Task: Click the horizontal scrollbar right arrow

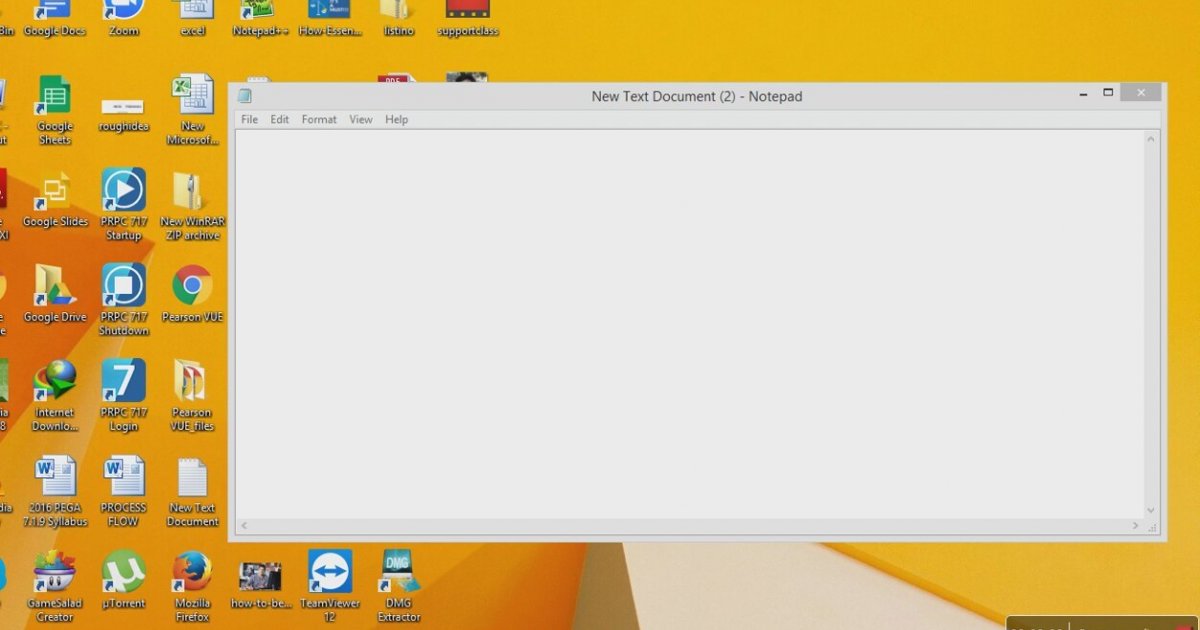Action: [1136, 525]
